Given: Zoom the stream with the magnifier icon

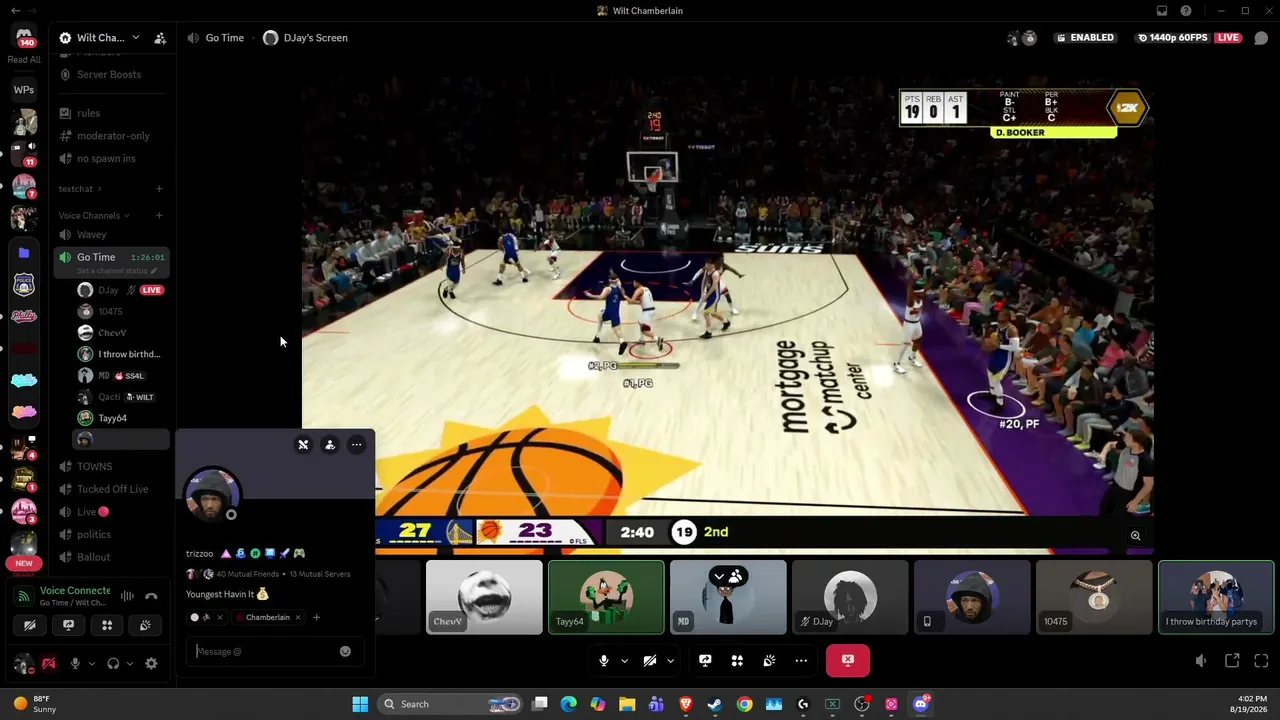Looking at the screenshot, I should pyautogui.click(x=1135, y=536).
